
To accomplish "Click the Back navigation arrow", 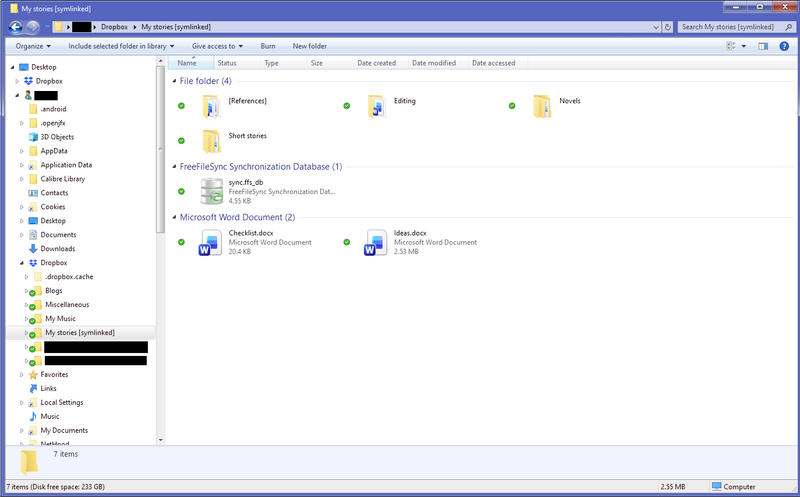I will [x=16, y=27].
